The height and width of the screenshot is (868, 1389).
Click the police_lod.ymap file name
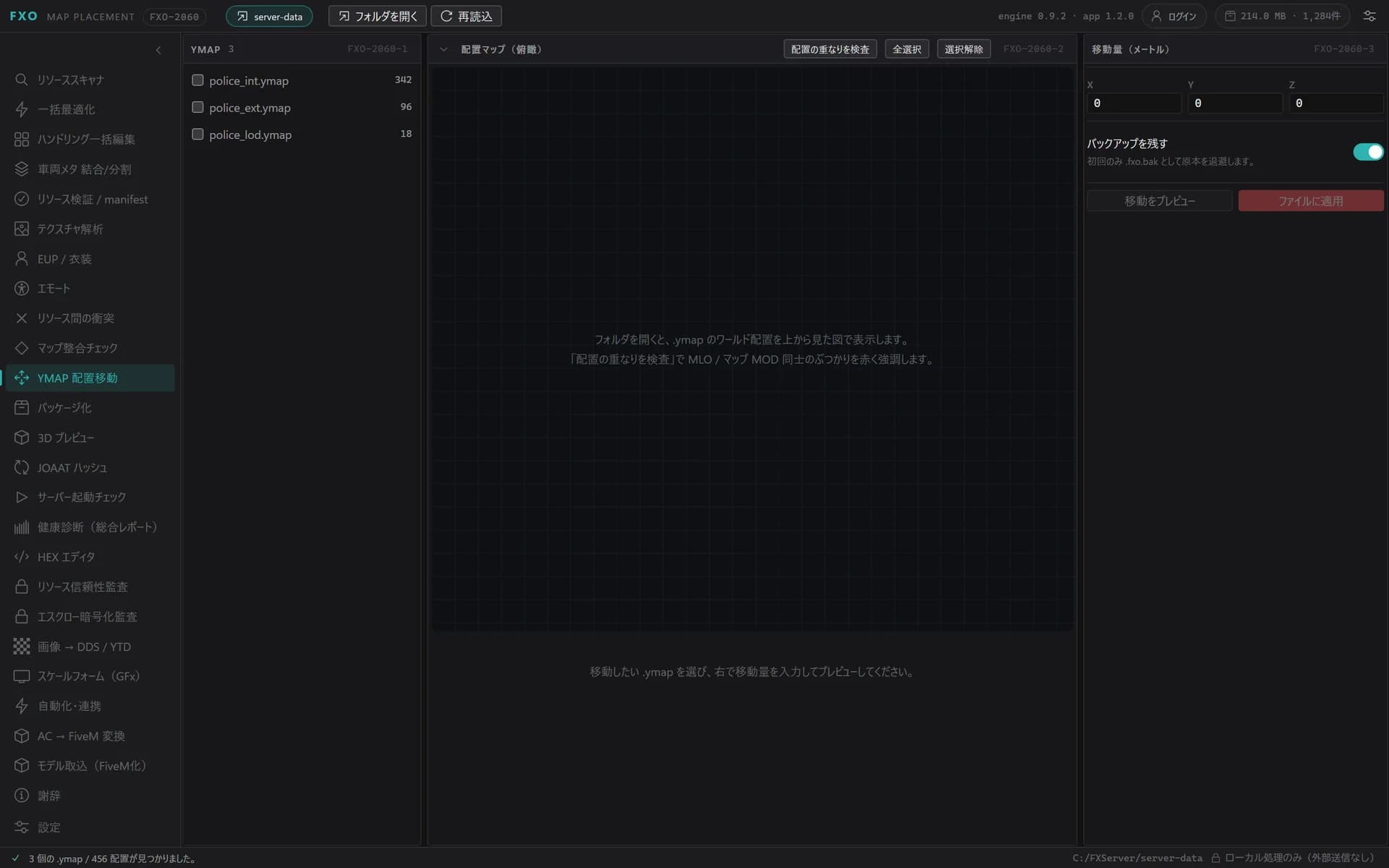[x=250, y=135]
